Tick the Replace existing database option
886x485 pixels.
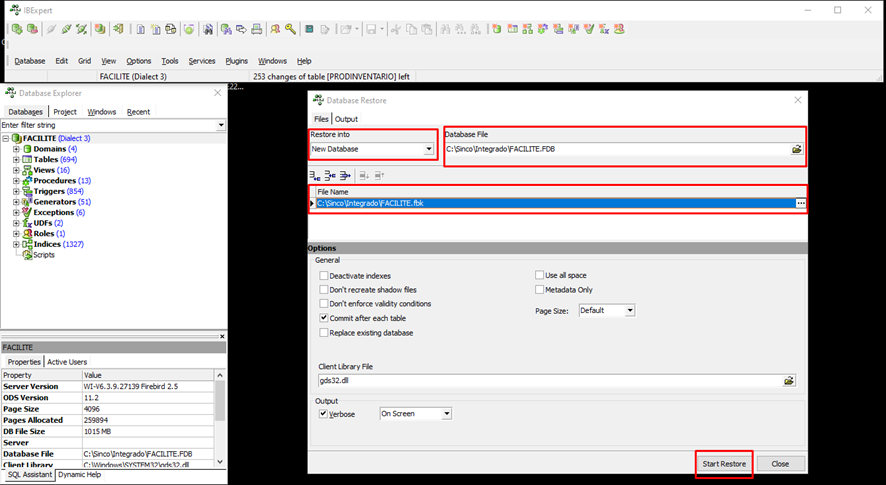pyautogui.click(x=324, y=332)
